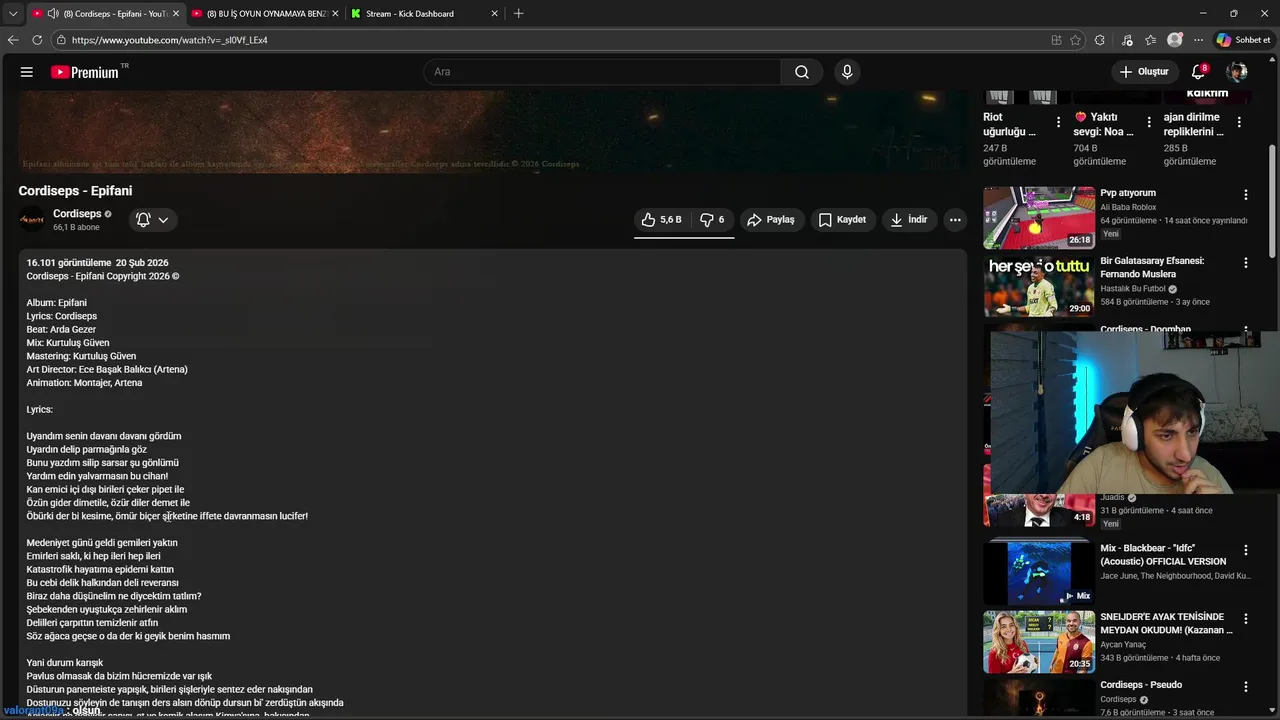Viewport: 1280px width, 720px height.
Task: Open options for Cordiseps - Pseudo video
Action: (x=1246, y=687)
